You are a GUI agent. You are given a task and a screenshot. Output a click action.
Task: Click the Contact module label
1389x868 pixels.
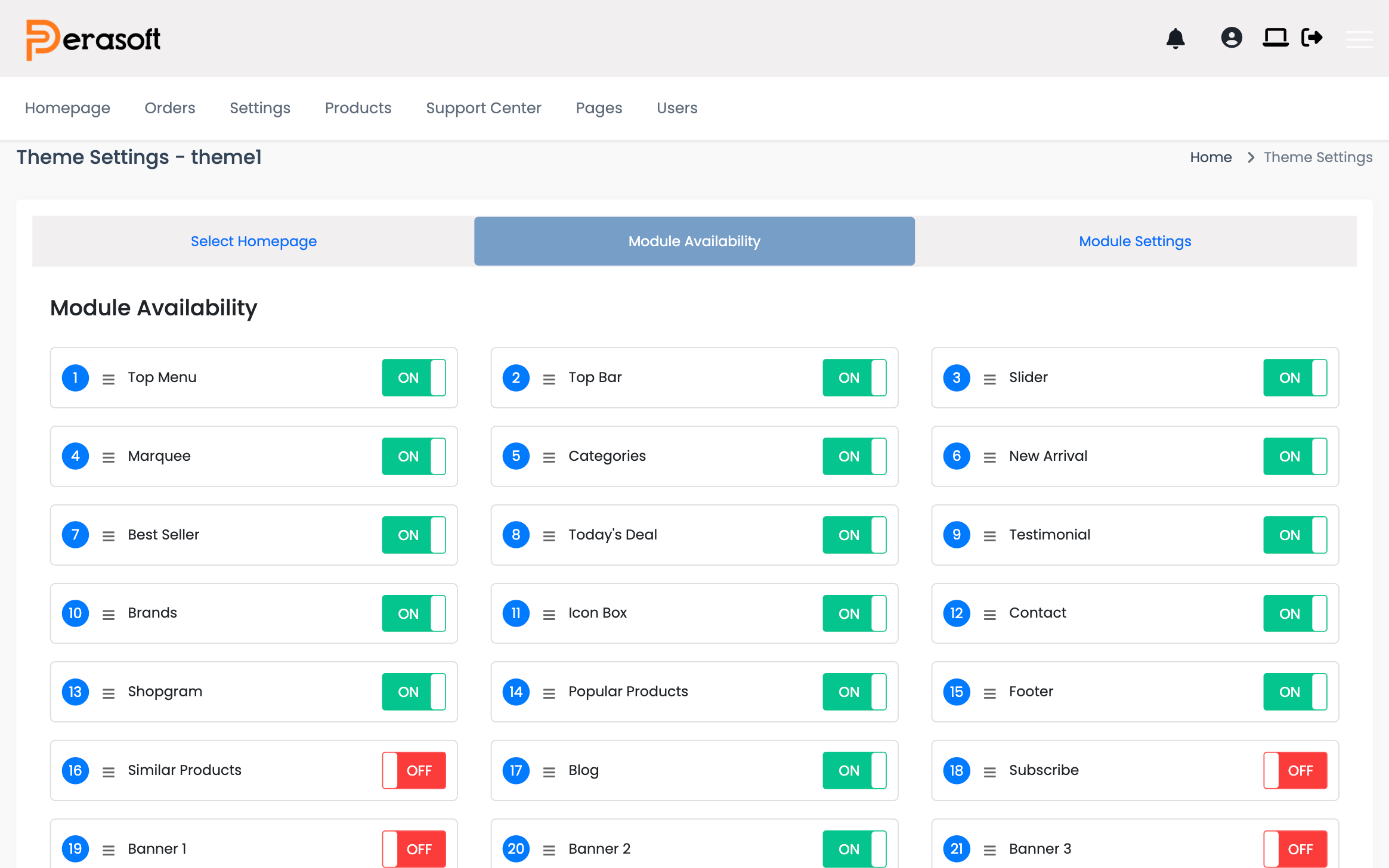1038,613
